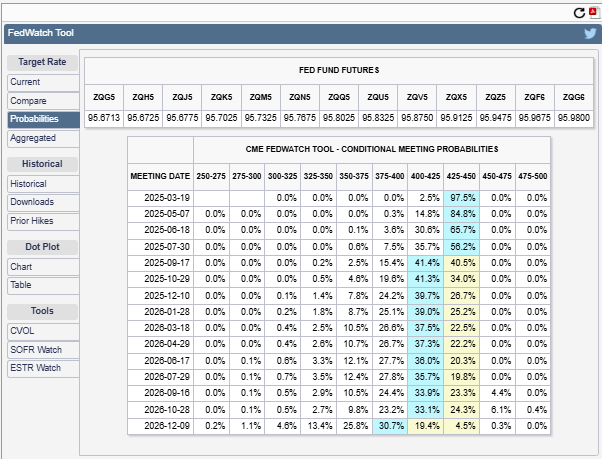Screen dimensions: 602x459
Task: Click the 95.9800 futures price
Action: click(574, 118)
